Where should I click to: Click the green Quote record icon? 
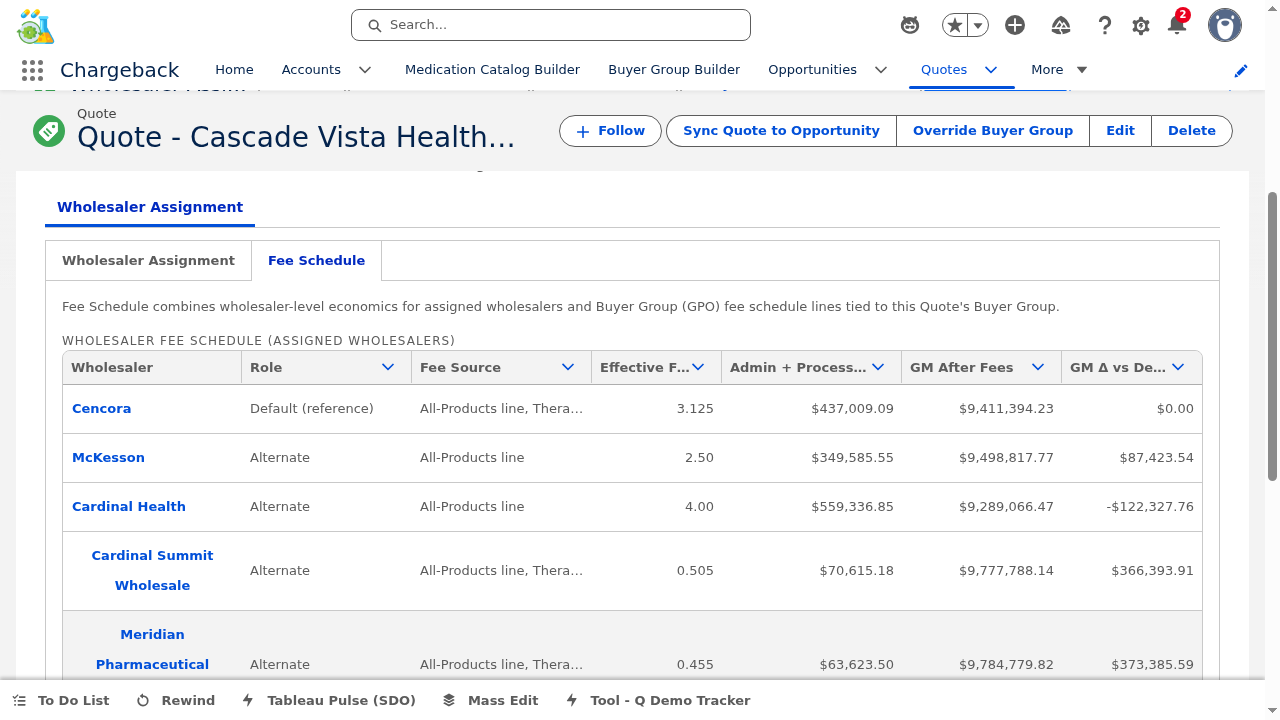pyautogui.click(x=49, y=130)
